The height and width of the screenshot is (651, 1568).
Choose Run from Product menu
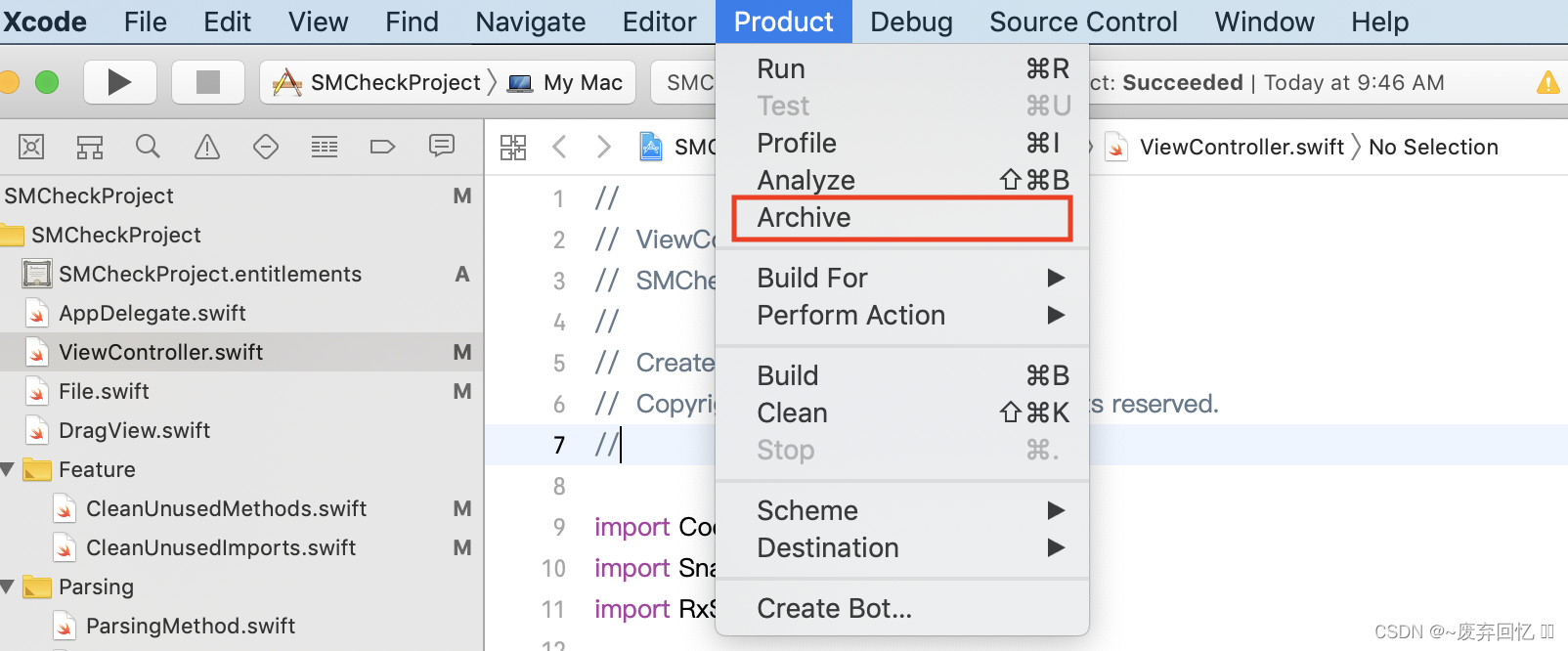tap(902, 69)
